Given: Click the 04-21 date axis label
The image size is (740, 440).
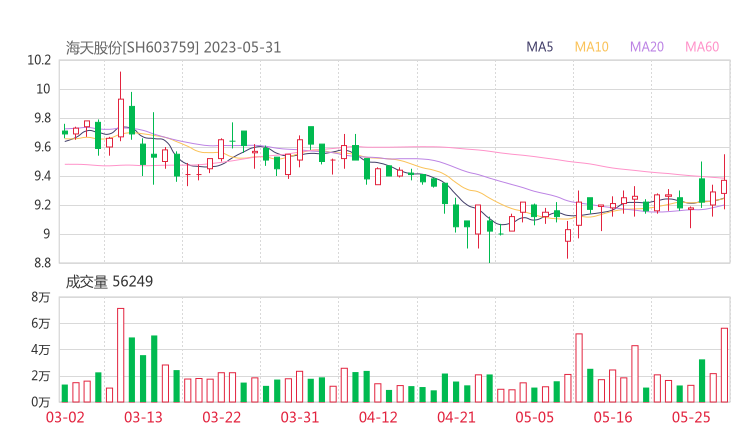Looking at the screenshot, I should click(456, 417).
